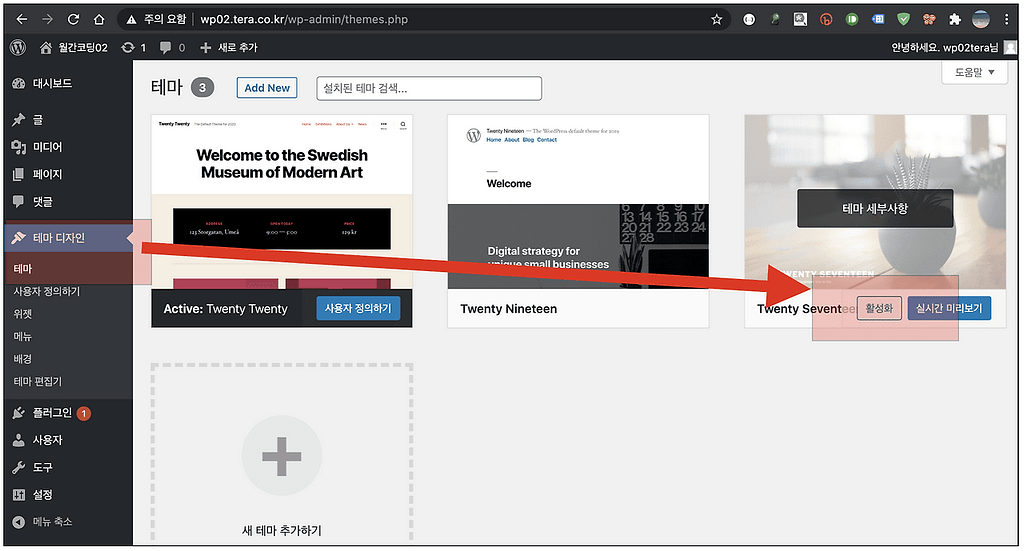Expand the 도움말 help dropdown
This screenshot has height=551, width=1024.
(x=974, y=72)
